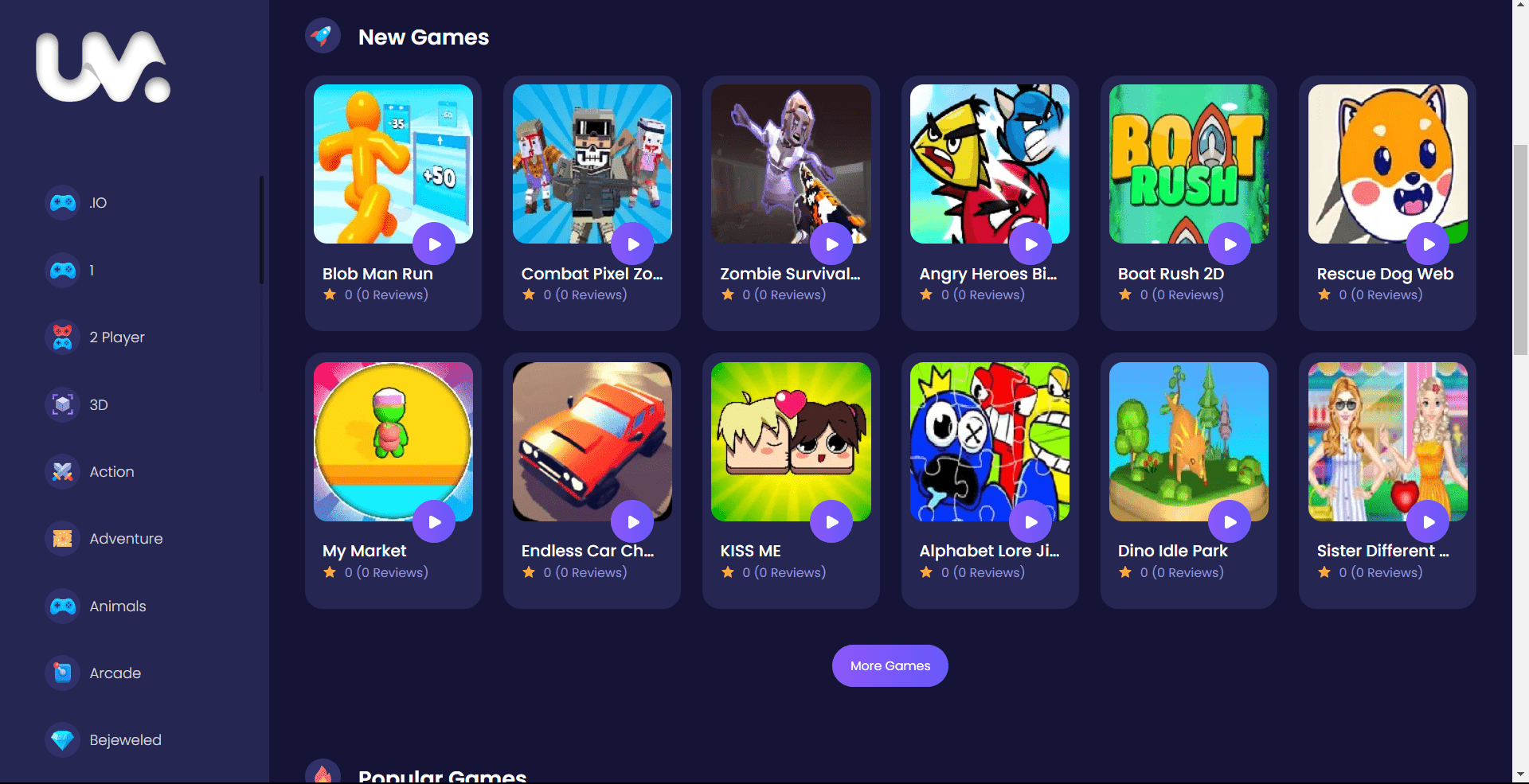
Task: Play the Blob Man Run game
Action: 434,244
